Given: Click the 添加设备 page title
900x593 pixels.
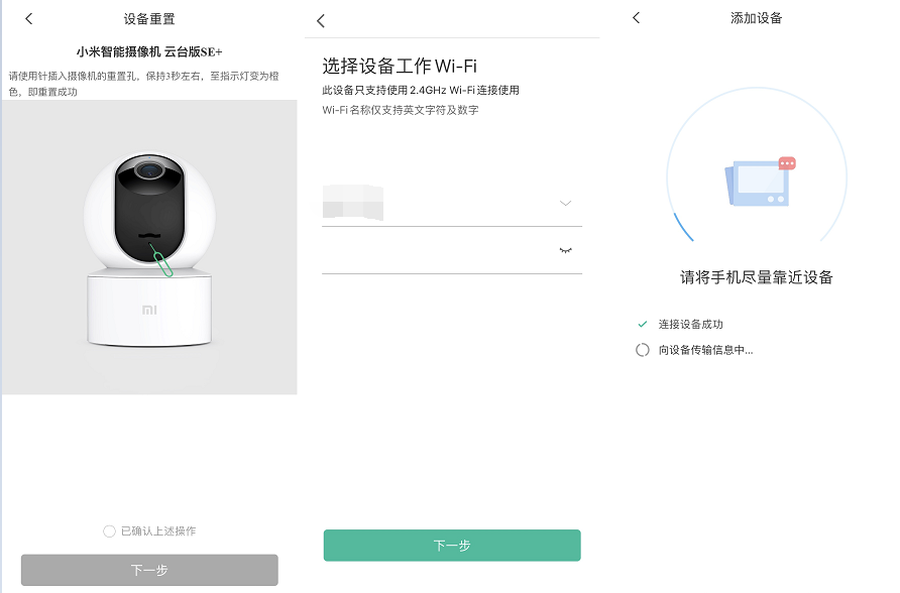Looking at the screenshot, I should (756, 18).
